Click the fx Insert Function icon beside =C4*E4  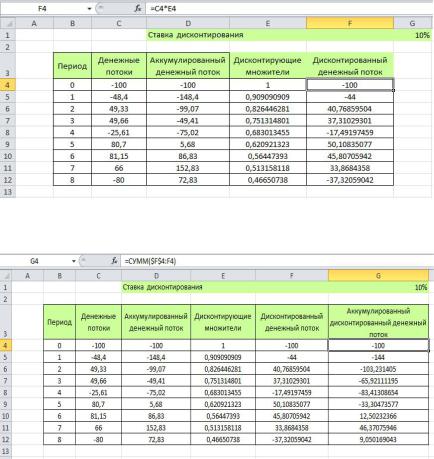tap(138, 9)
